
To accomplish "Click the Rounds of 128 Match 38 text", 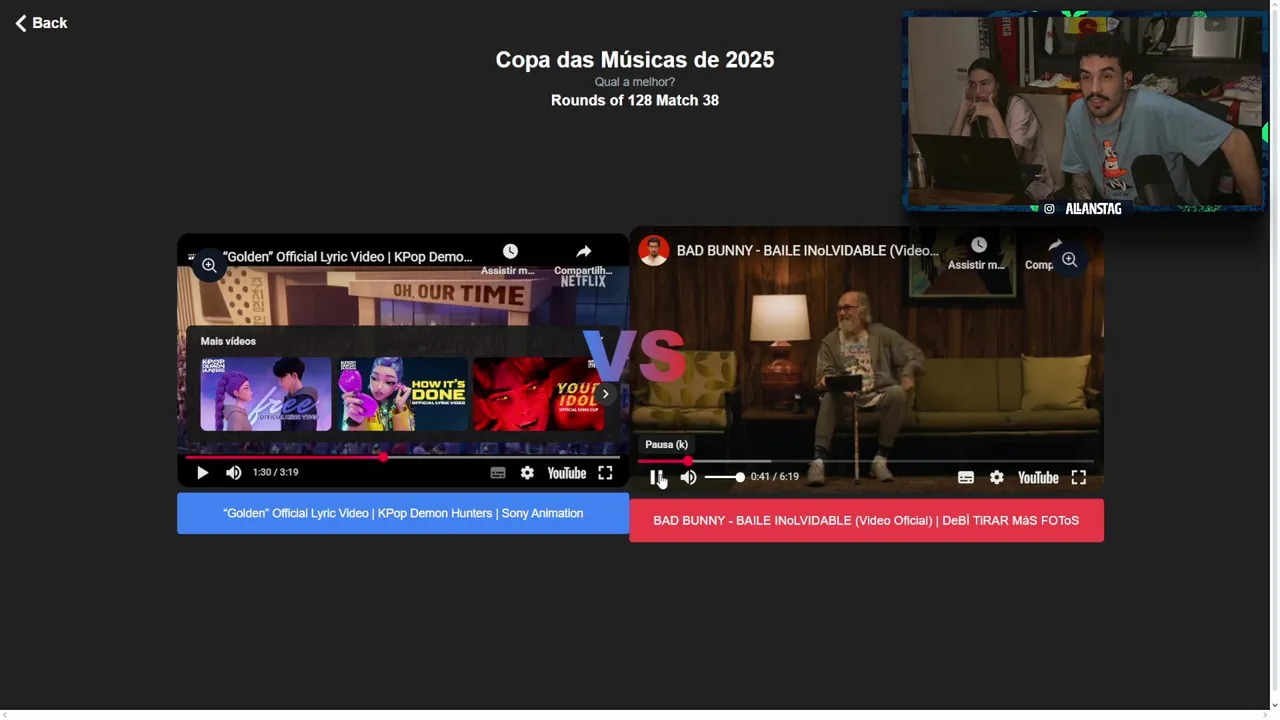I will pos(635,100).
